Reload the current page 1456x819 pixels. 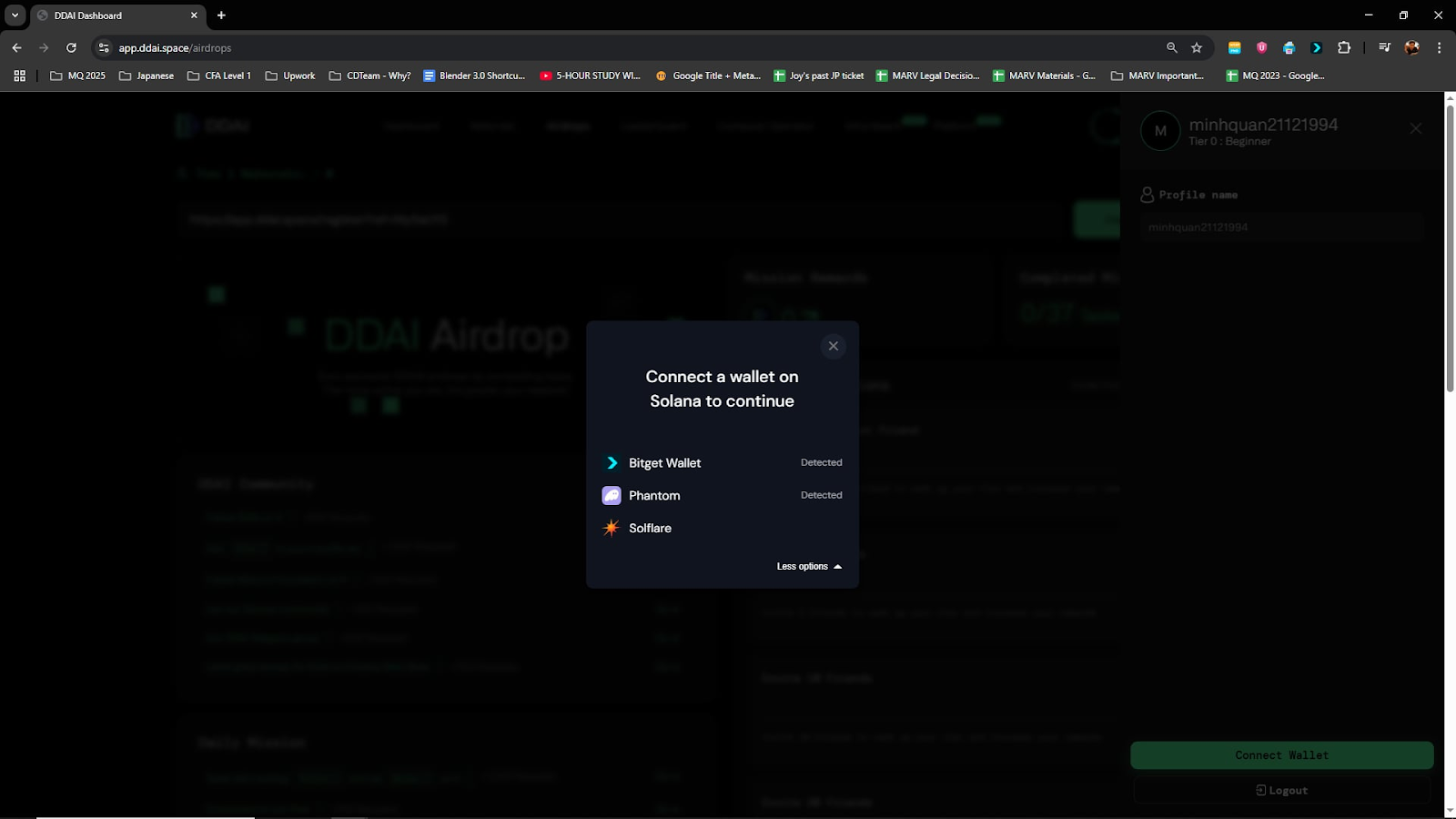(x=71, y=47)
